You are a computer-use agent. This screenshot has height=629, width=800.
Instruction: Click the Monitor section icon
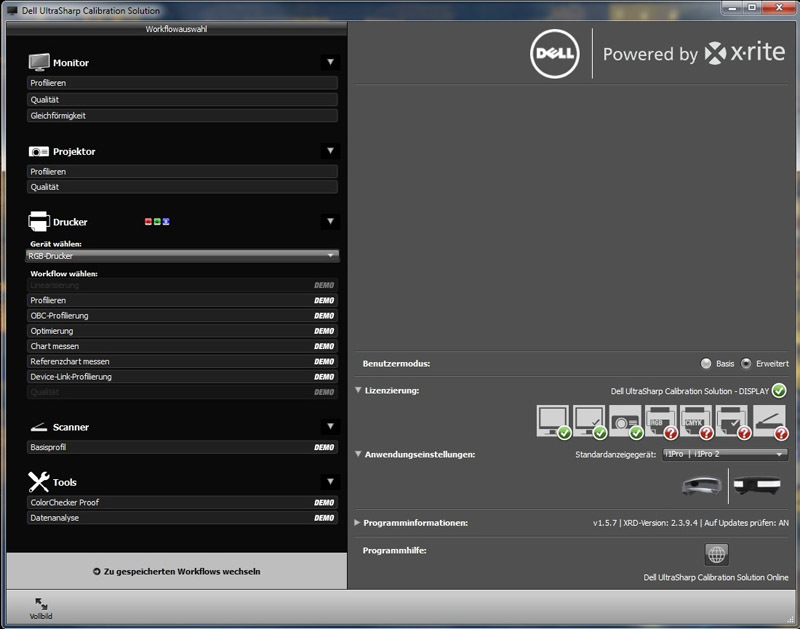(39, 62)
